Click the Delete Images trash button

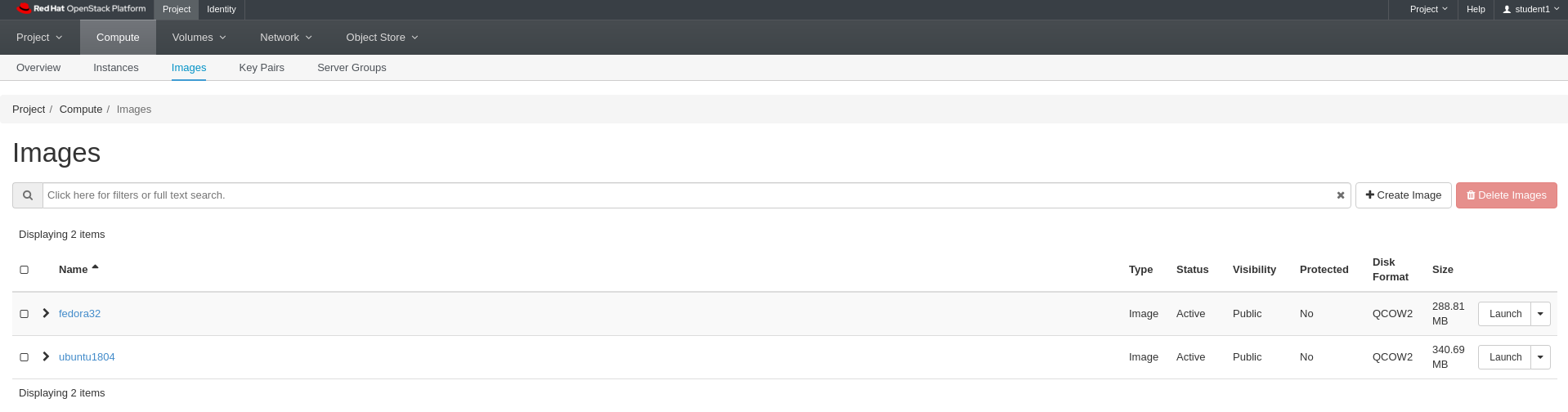pyautogui.click(x=1506, y=195)
